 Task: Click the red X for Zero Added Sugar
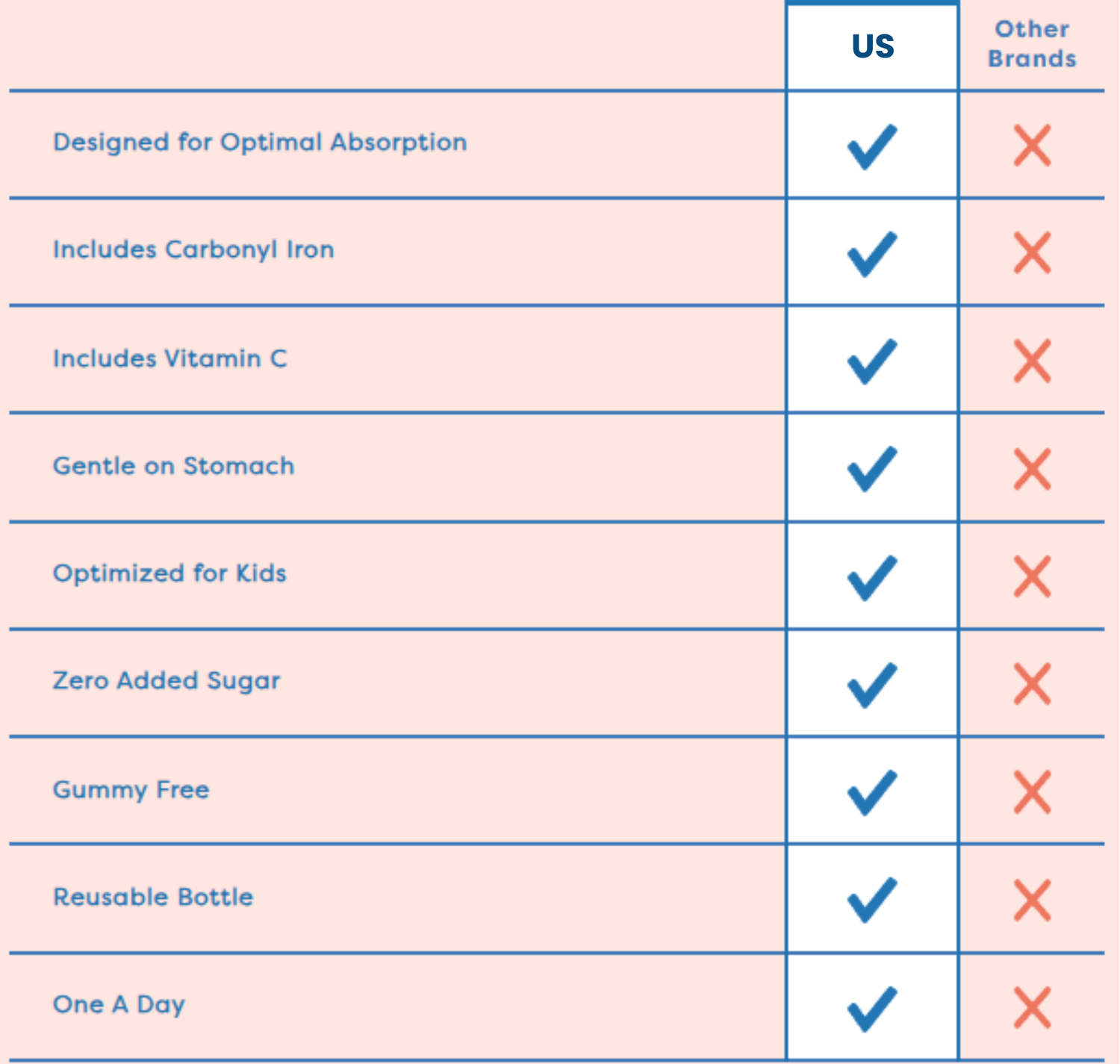point(1032,684)
